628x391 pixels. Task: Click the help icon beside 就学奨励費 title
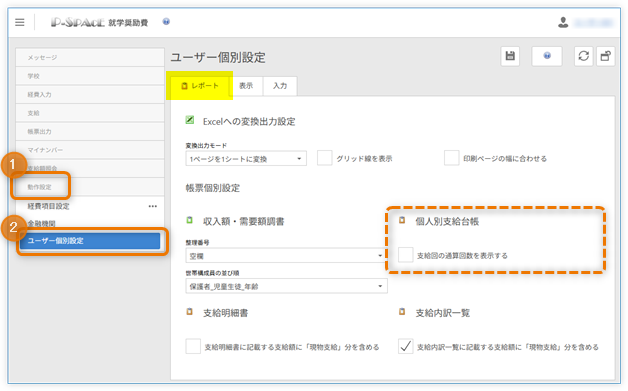166,22
